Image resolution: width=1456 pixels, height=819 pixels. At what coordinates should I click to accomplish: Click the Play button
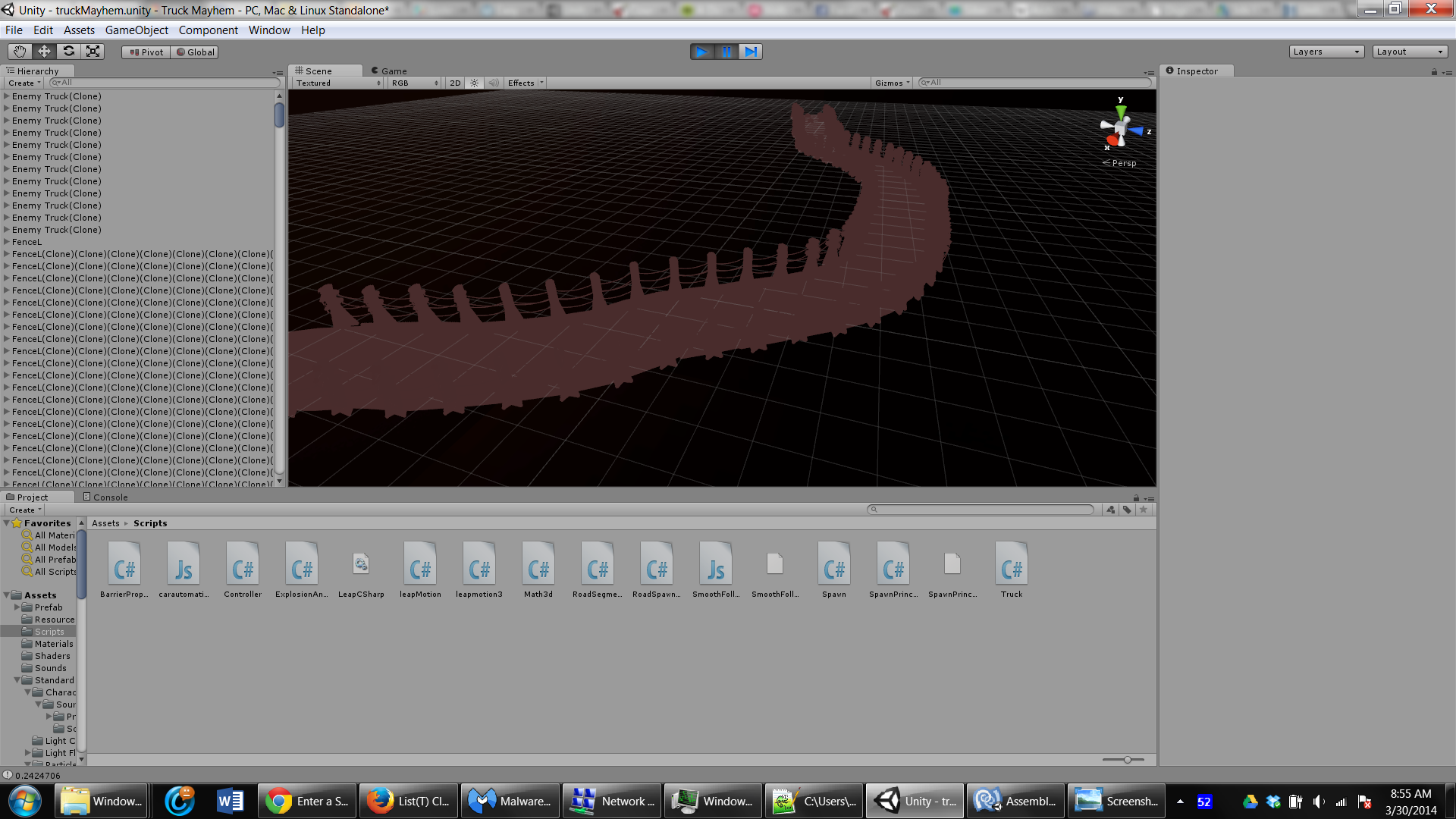pyautogui.click(x=701, y=52)
